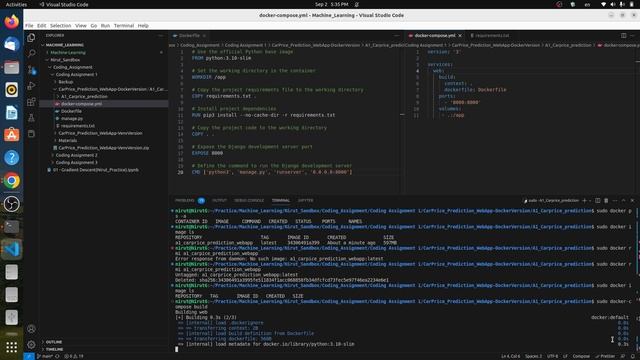This screenshot has width=640, height=360.
Task: Open Files manager from the dock
Action: coord(11,67)
